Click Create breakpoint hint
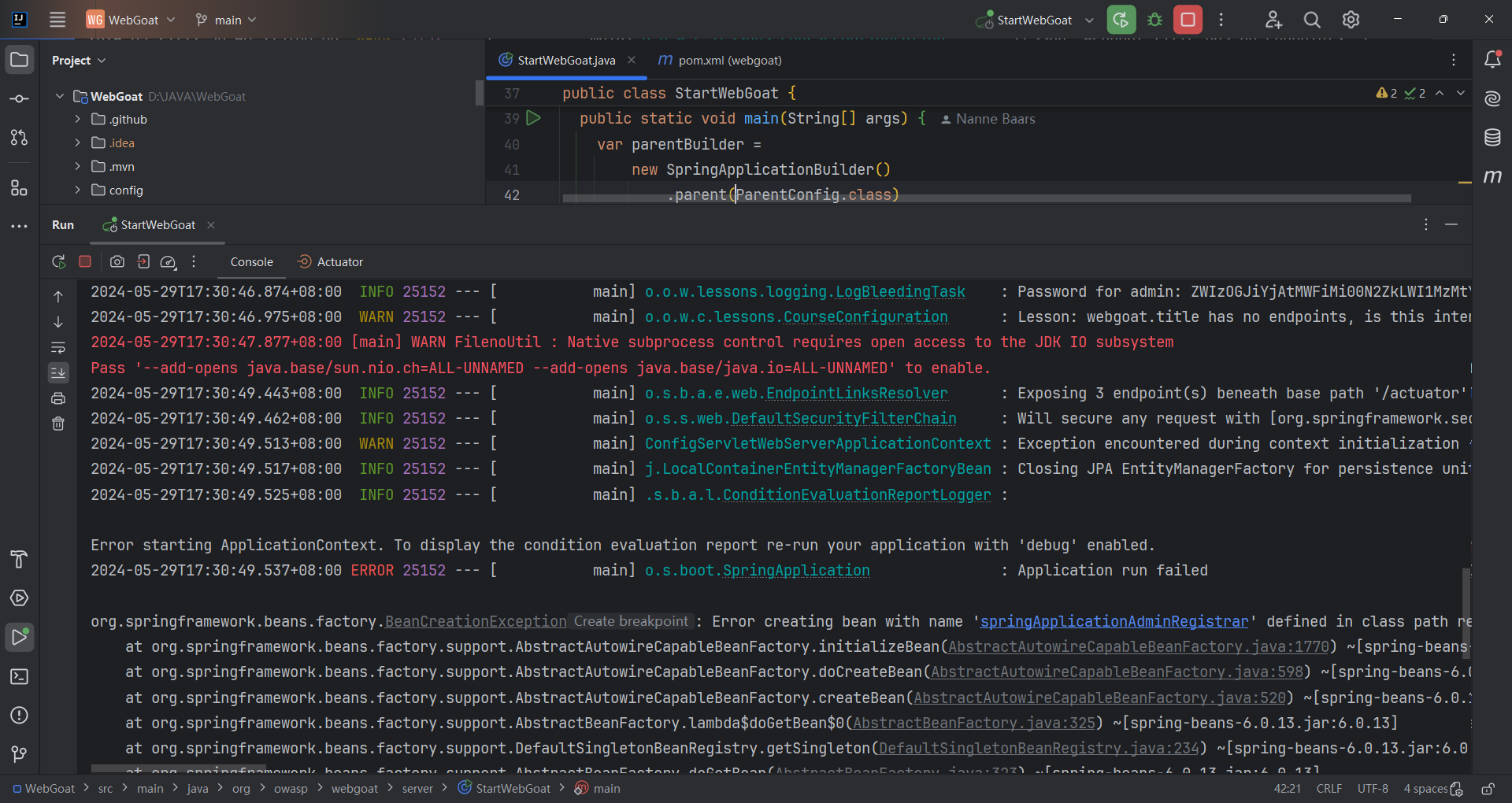This screenshot has height=803, width=1512. coord(632,622)
